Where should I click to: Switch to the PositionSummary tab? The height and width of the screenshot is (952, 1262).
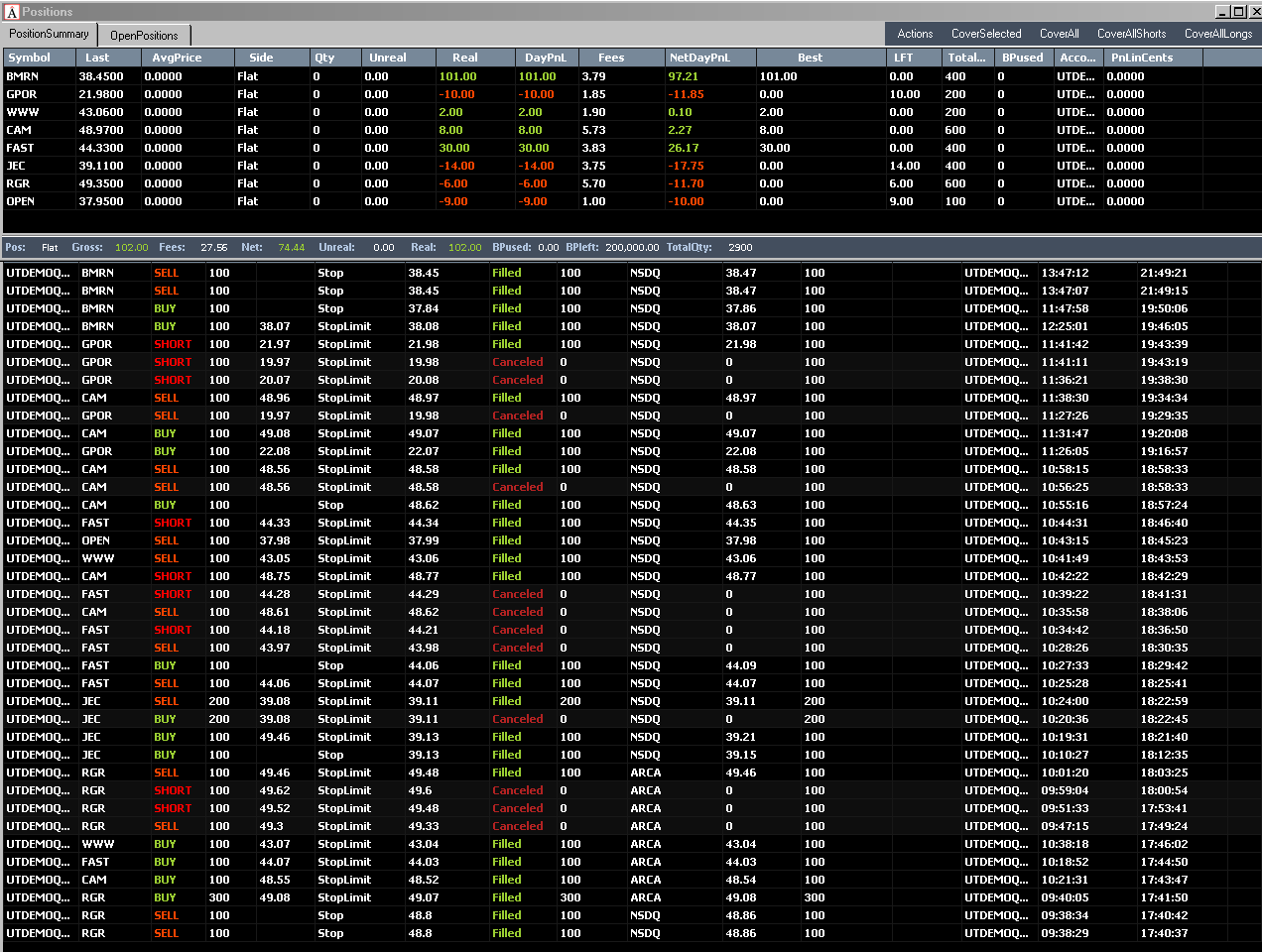tap(49, 34)
